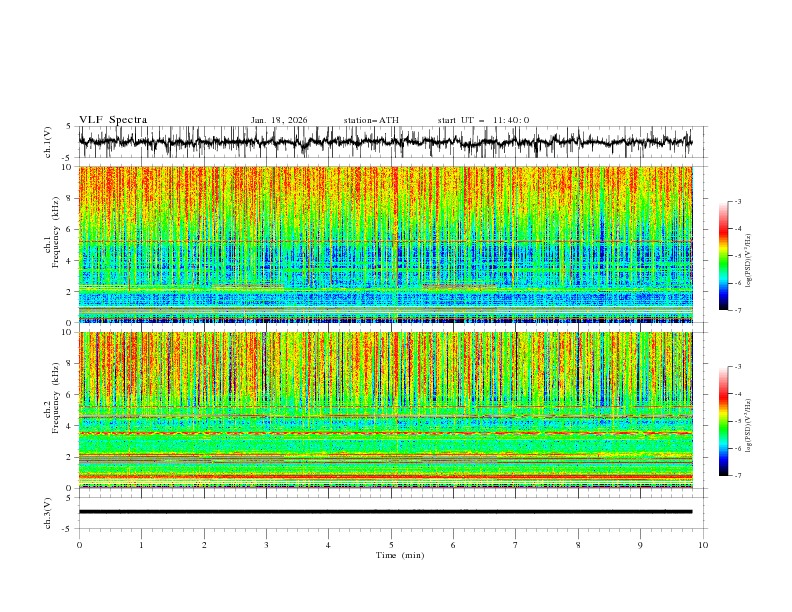Click the time axis tick label "3"
Image resolution: width=792 pixels, height=612 pixels.
[266, 545]
